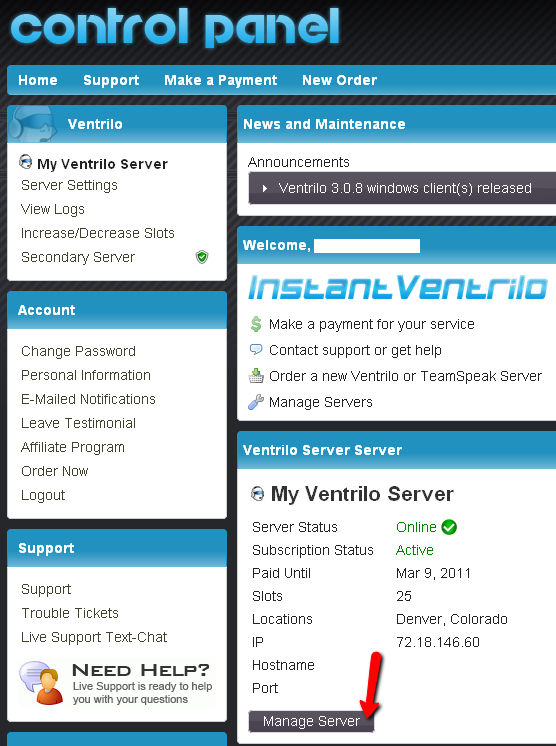The image size is (556, 746).
Task: Open Secondary Server link
Action: click(78, 257)
